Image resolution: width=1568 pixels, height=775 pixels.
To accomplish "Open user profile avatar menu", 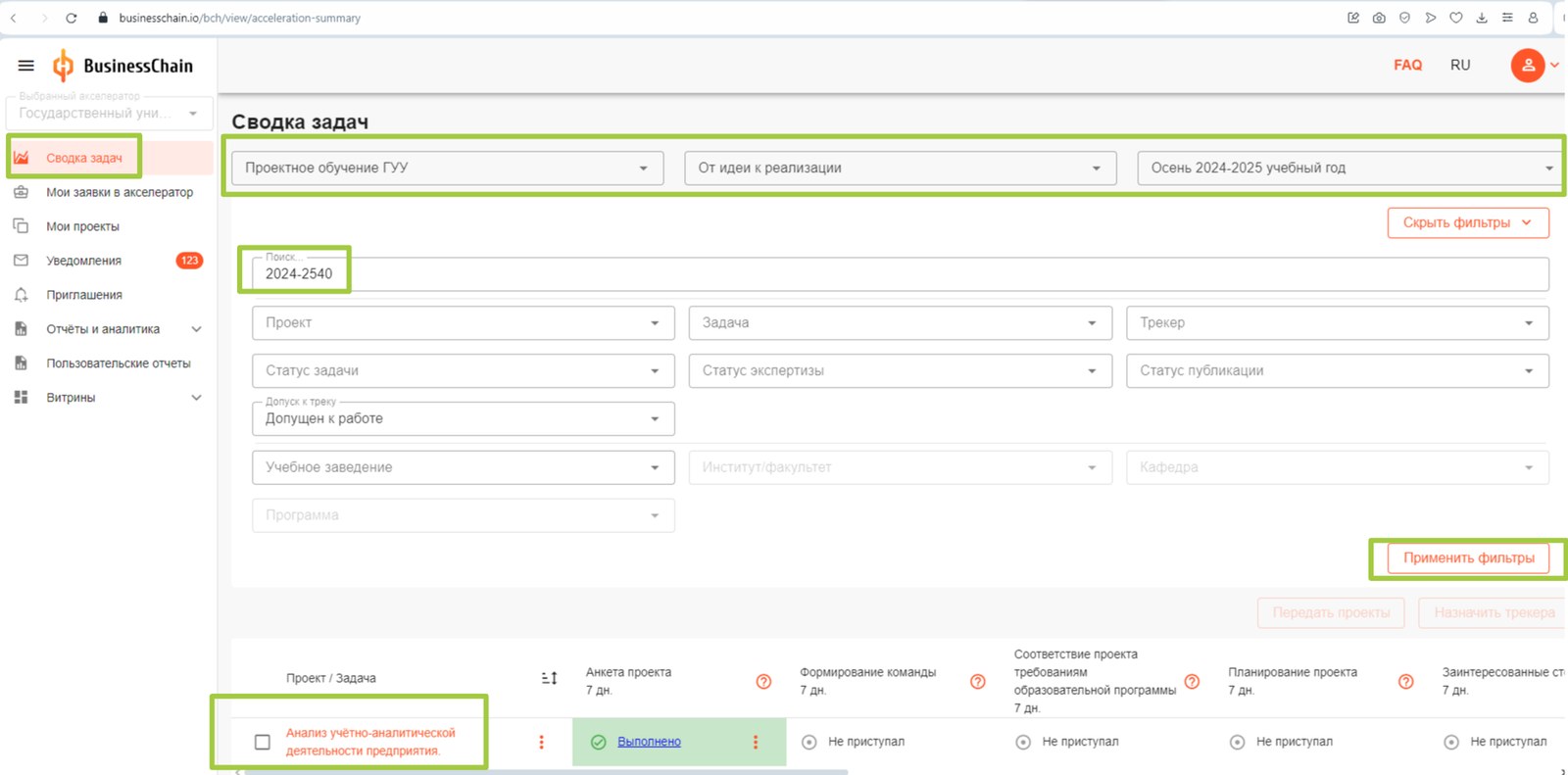I will (x=1528, y=66).
